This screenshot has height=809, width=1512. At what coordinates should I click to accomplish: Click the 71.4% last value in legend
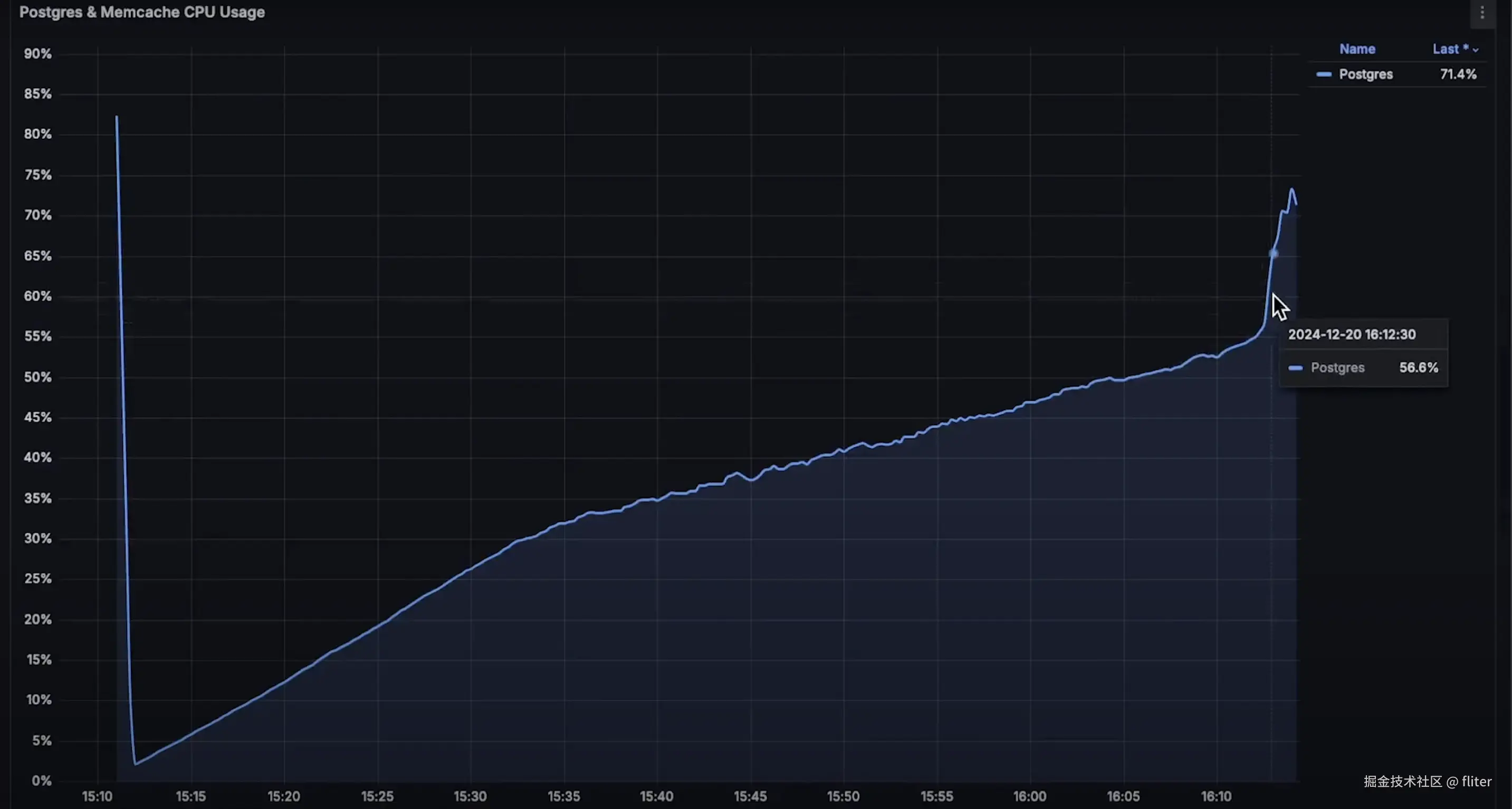coord(1458,74)
